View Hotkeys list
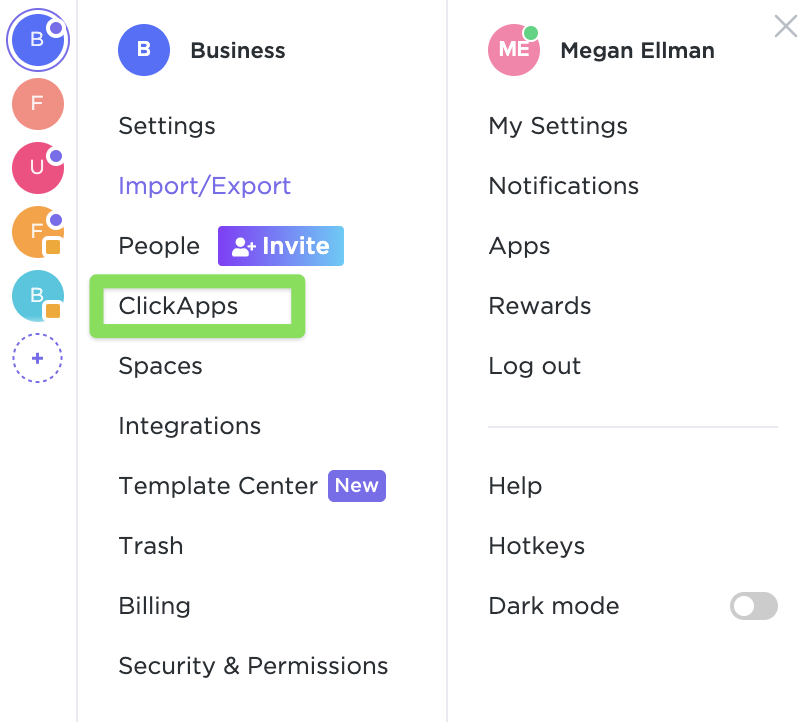The image size is (808, 722). [536, 546]
